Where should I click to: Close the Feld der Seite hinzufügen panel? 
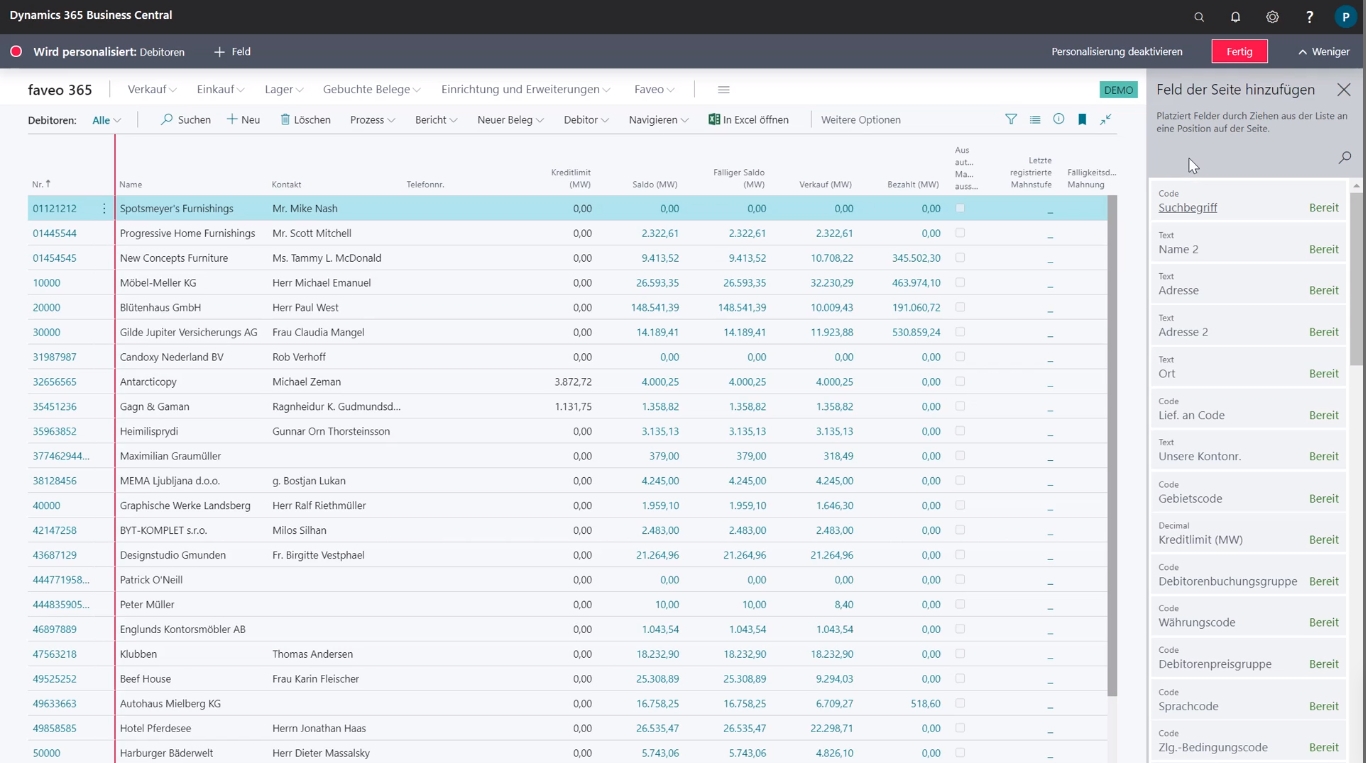[x=1343, y=90]
